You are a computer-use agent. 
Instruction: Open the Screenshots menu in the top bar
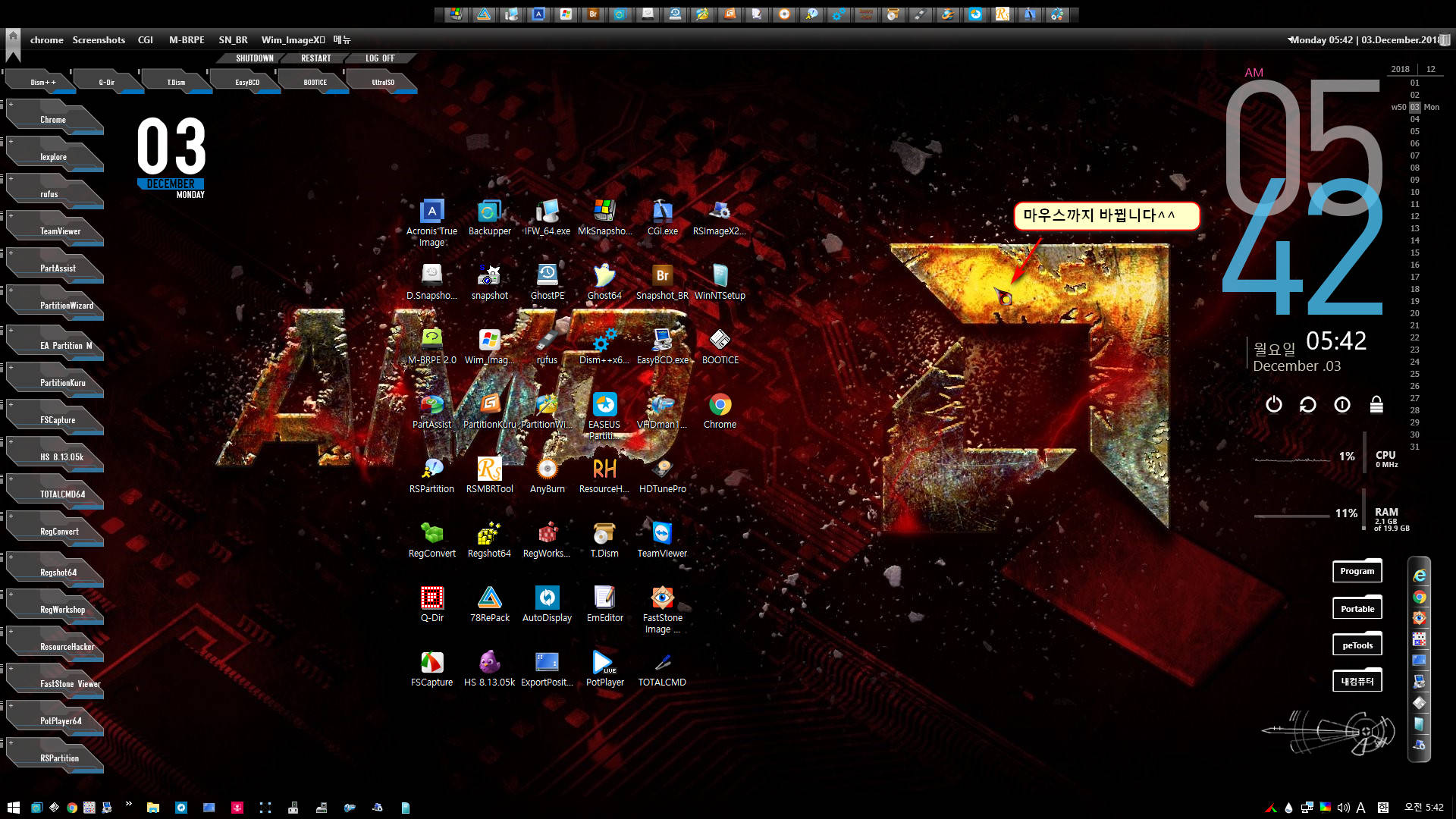coord(99,39)
